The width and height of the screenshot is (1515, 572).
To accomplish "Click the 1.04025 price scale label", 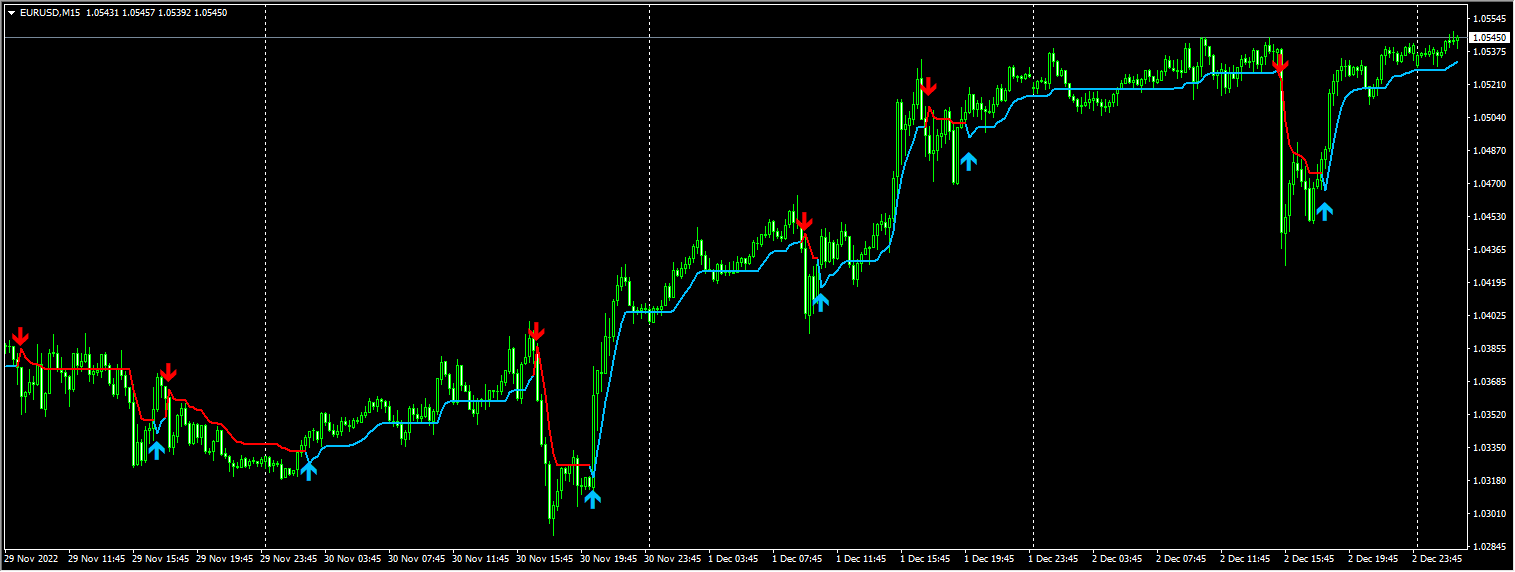I will (x=1490, y=316).
